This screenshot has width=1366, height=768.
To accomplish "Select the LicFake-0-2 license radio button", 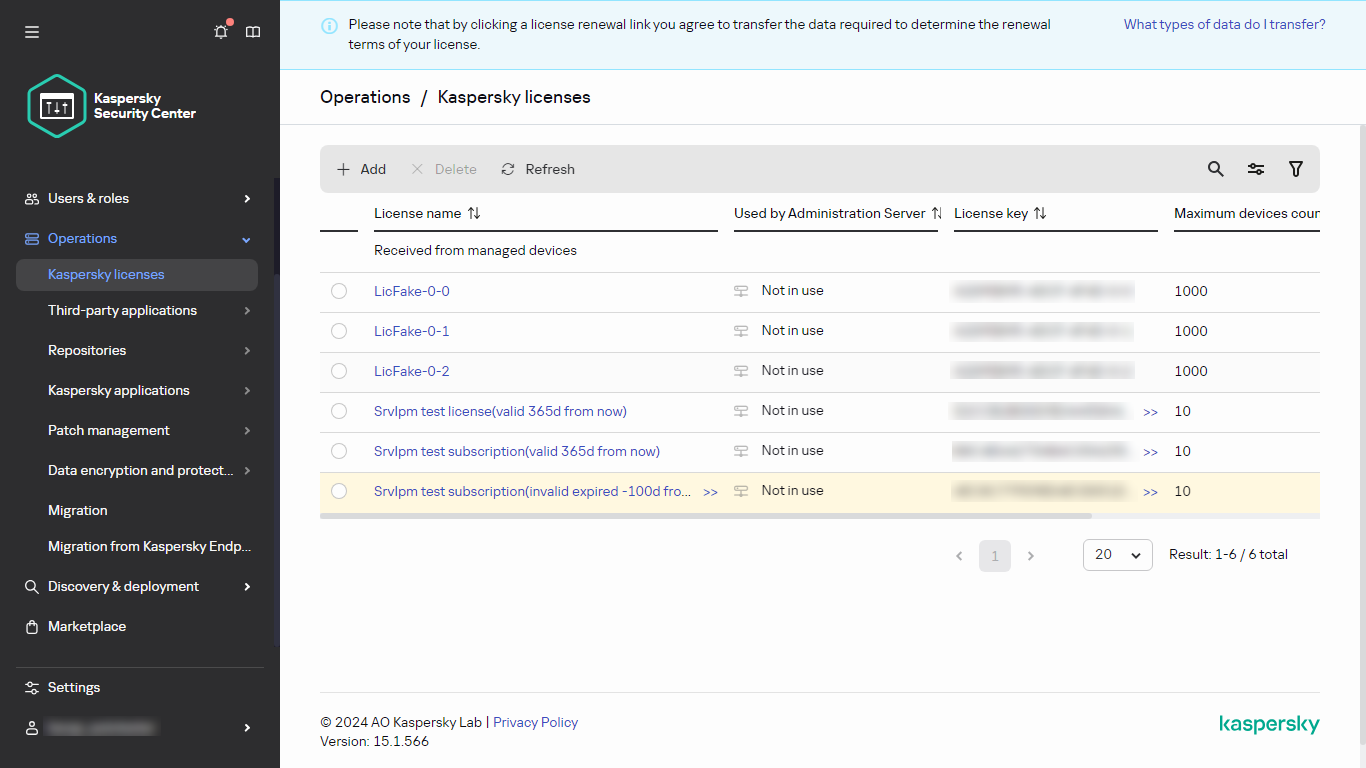I will click(338, 370).
